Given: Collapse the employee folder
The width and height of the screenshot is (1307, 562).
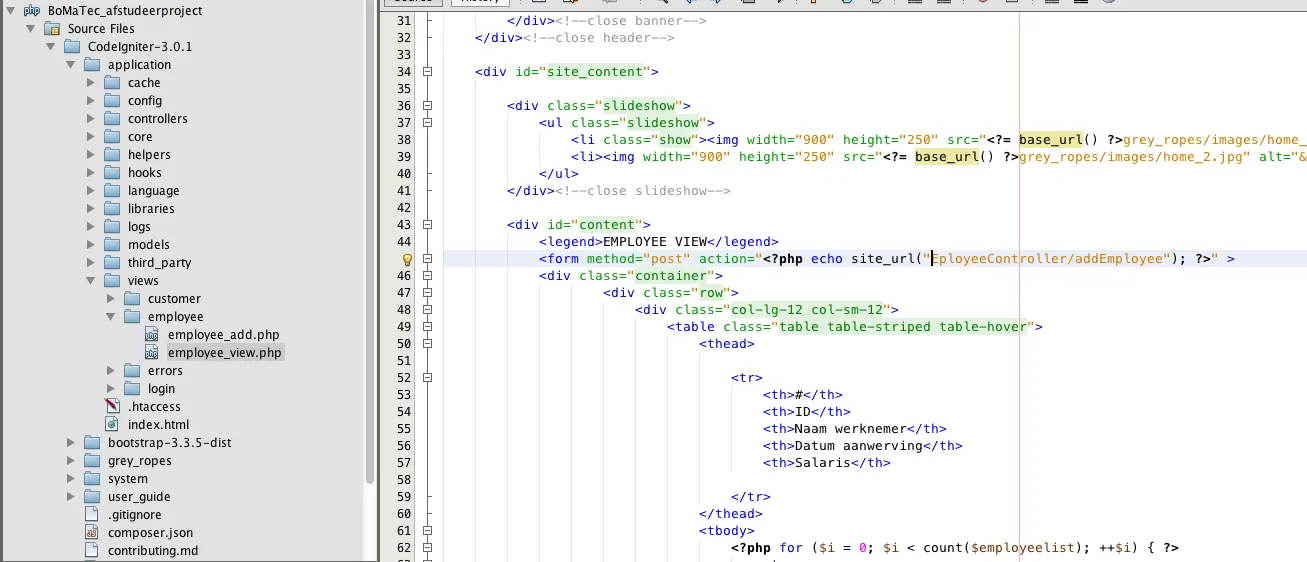Looking at the screenshot, I should [111, 317].
